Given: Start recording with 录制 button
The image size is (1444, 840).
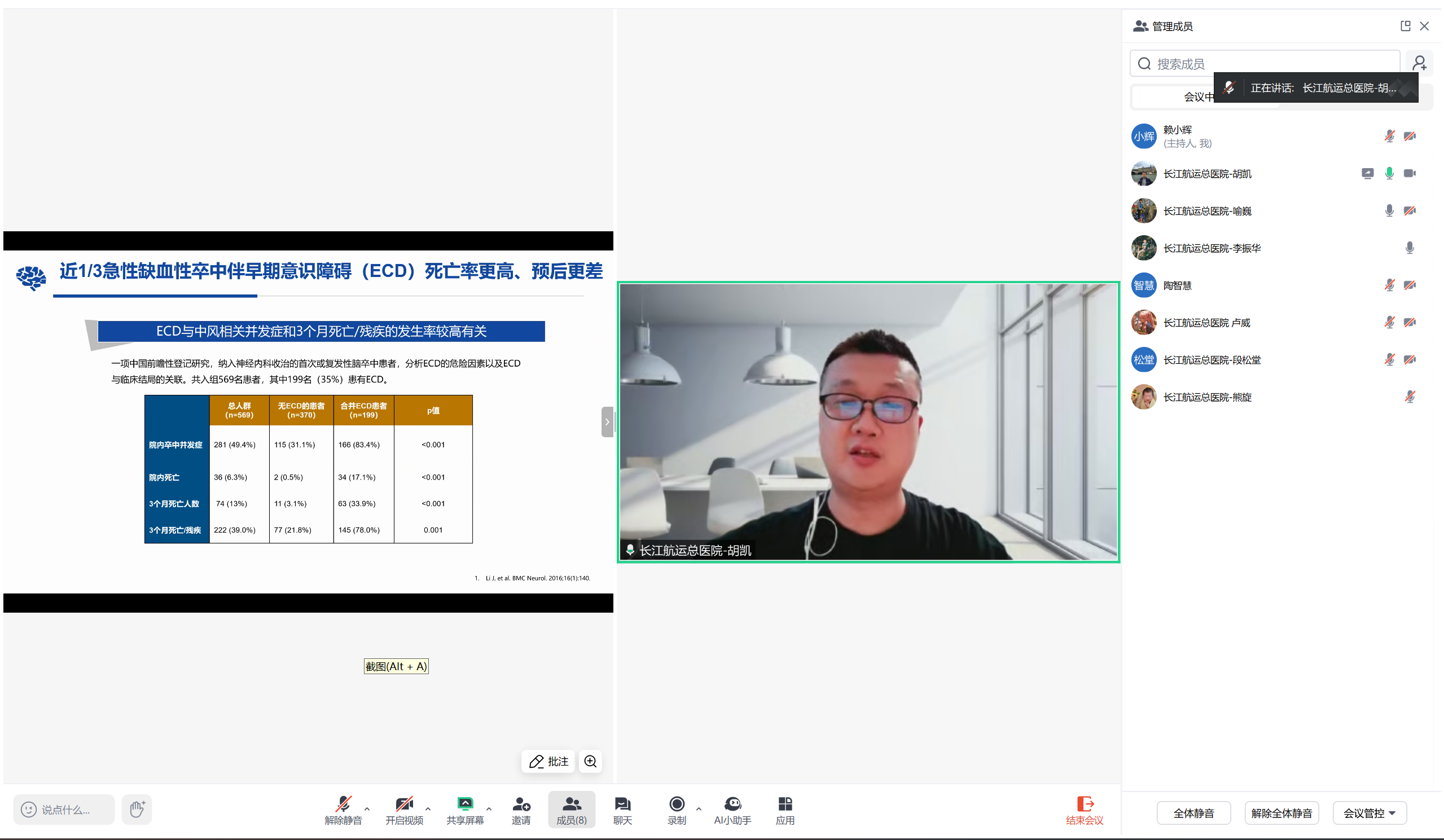Looking at the screenshot, I should point(677,810).
